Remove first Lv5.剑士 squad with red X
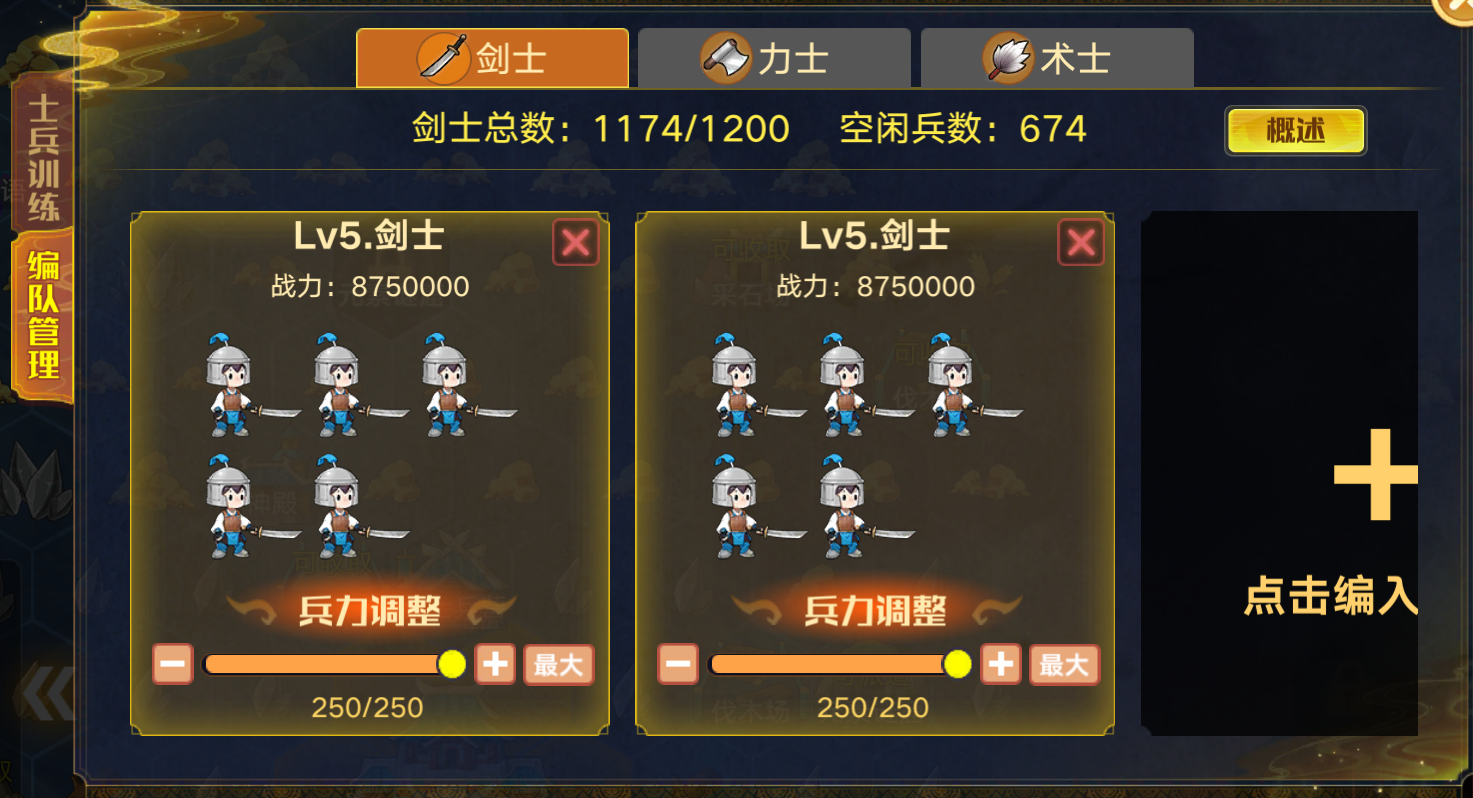The height and width of the screenshot is (798, 1473). (576, 242)
